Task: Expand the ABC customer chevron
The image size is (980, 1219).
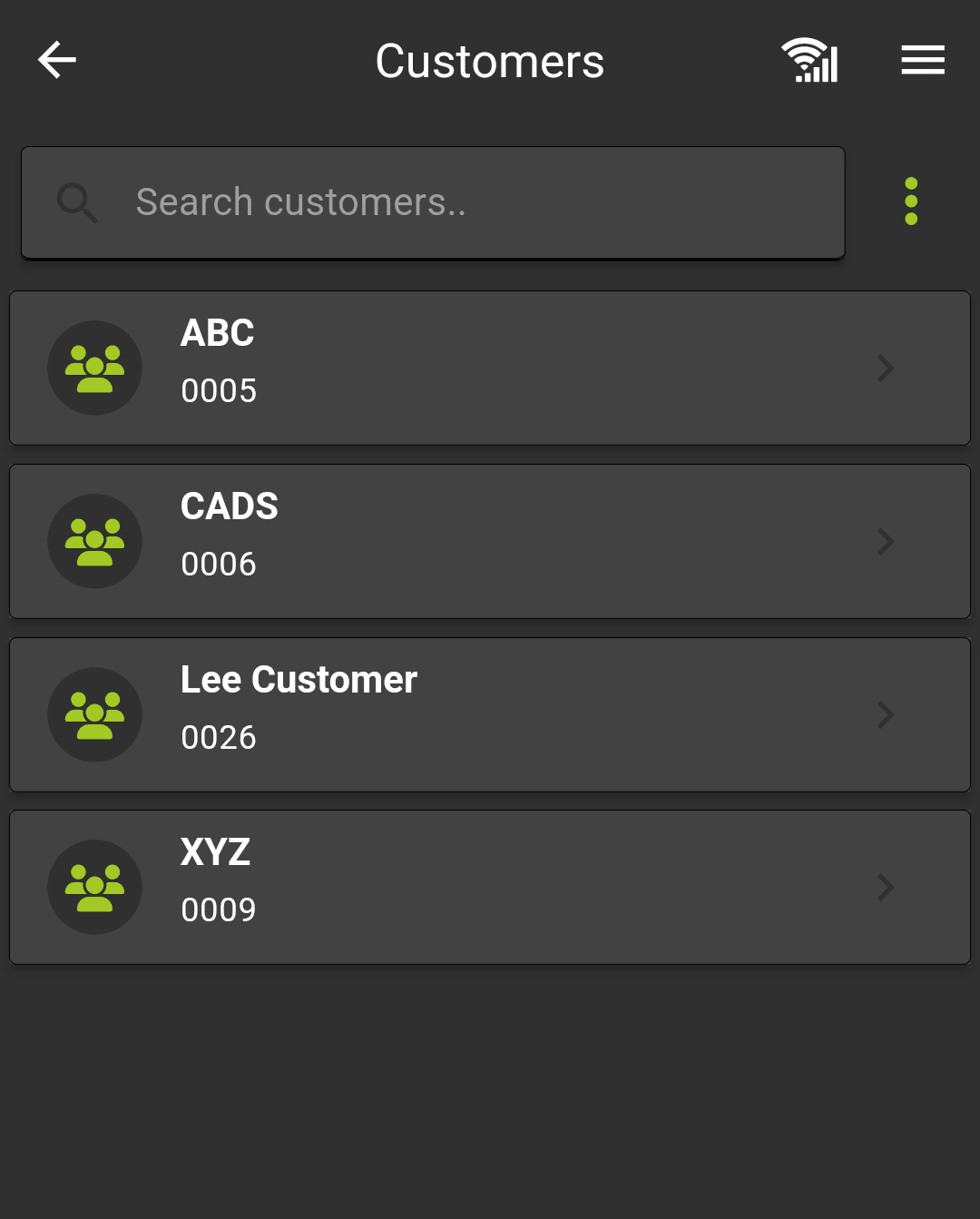Action: point(886,369)
